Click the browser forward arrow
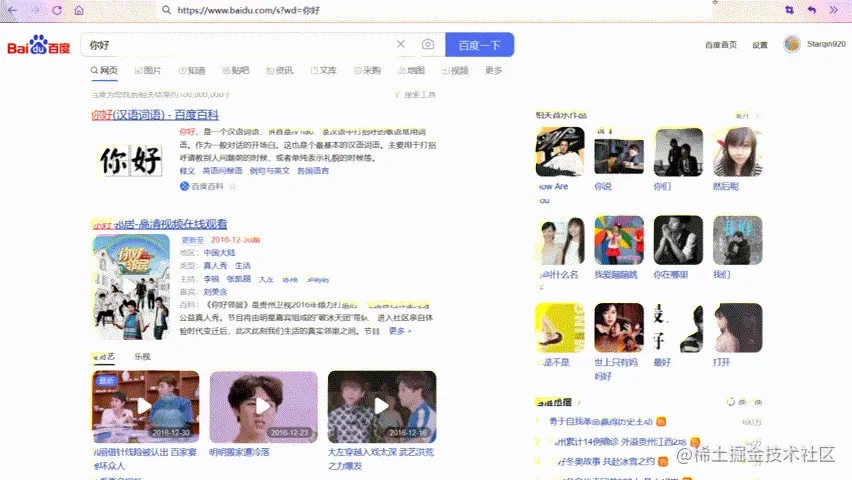This screenshot has width=852, height=480. (35, 10)
